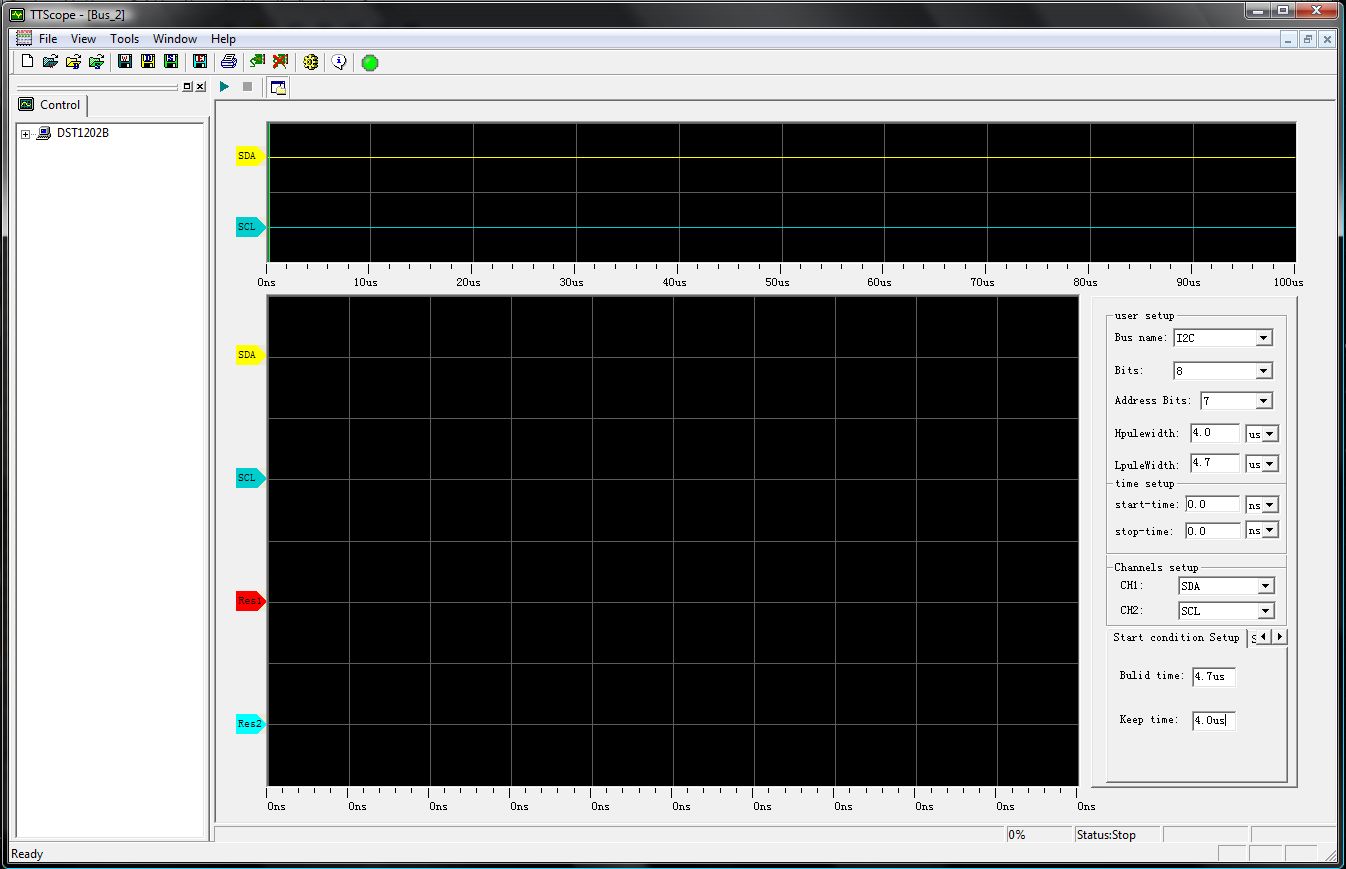Click the green arrow connect icon
Screen dimensions: 1346x869
[x=258, y=62]
